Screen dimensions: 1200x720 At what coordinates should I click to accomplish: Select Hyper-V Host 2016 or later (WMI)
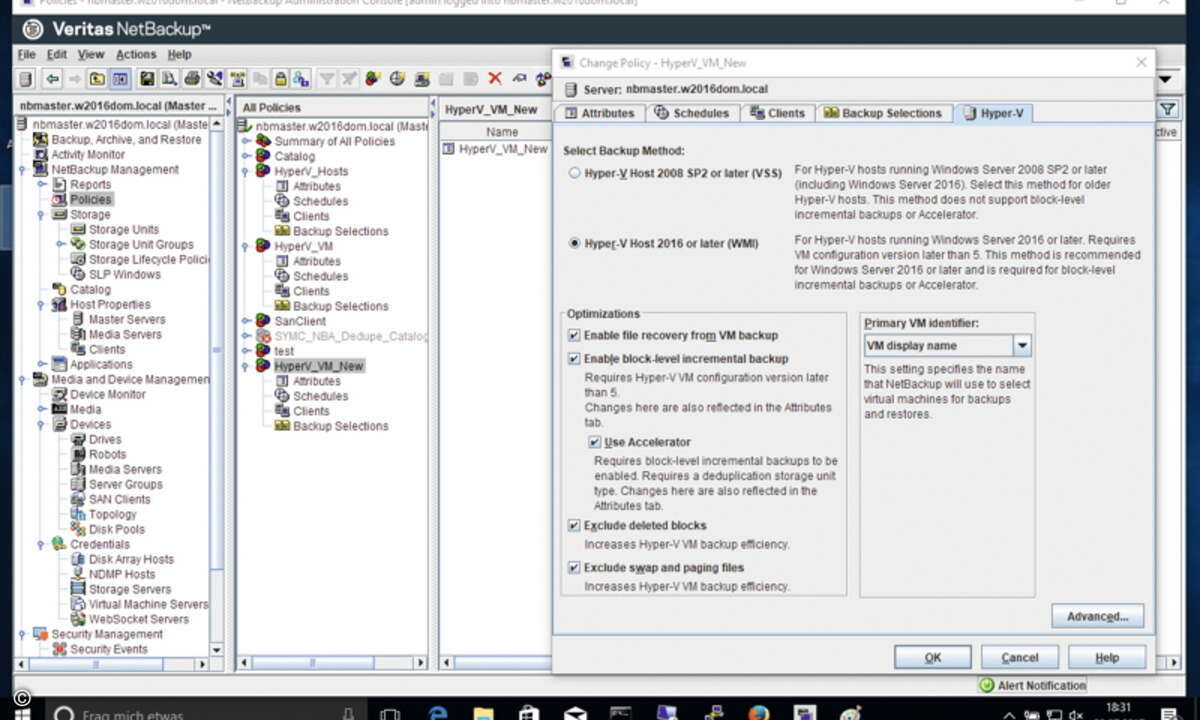[574, 242]
